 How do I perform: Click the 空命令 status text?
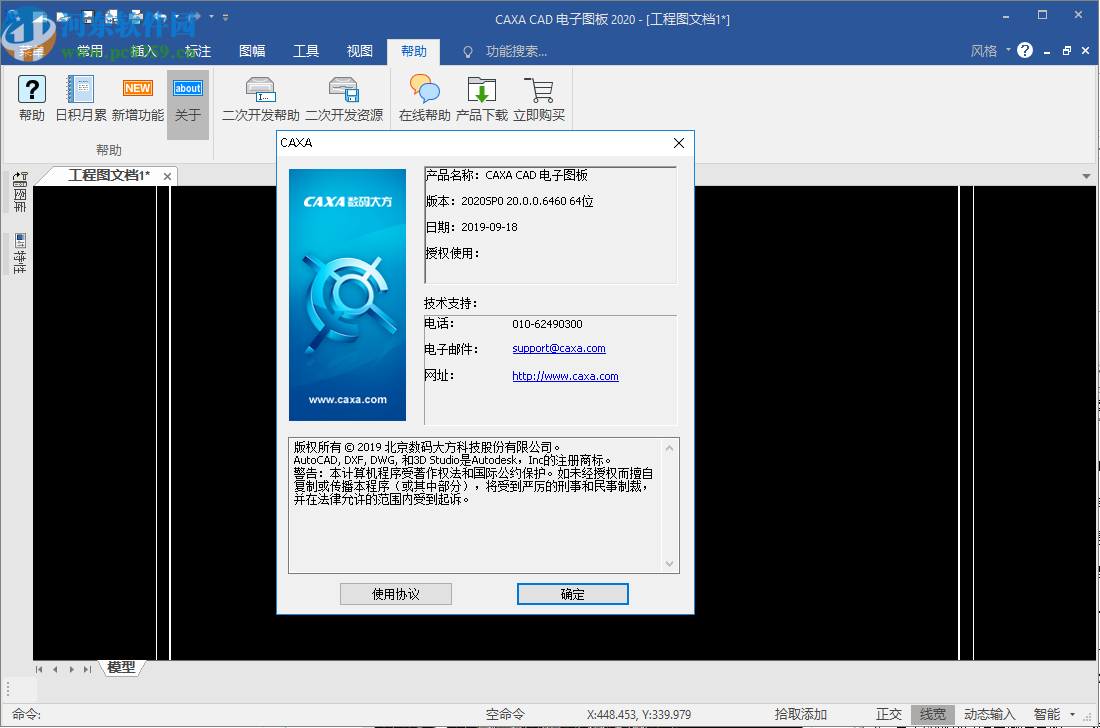[x=505, y=714]
